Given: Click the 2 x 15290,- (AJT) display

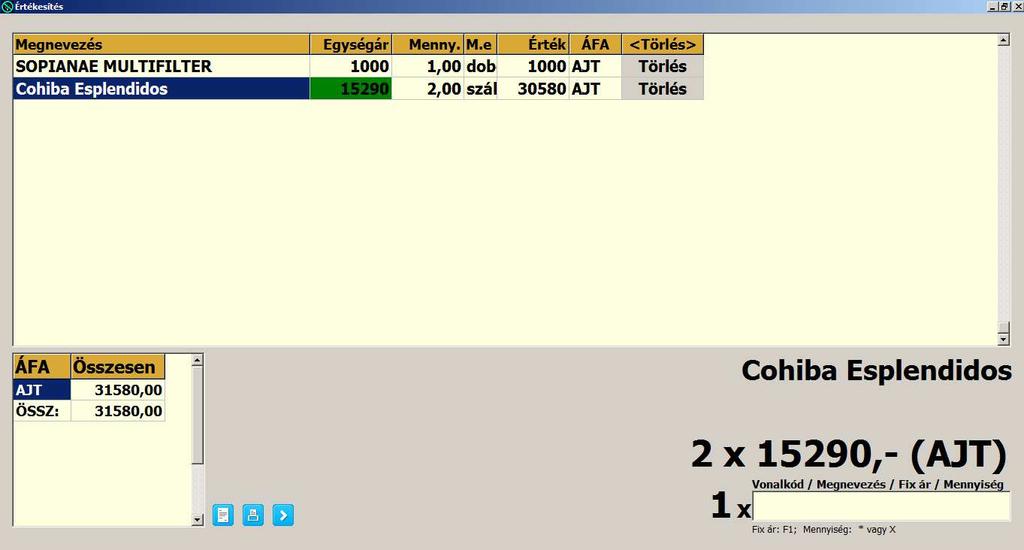Looking at the screenshot, I should coord(849,454).
